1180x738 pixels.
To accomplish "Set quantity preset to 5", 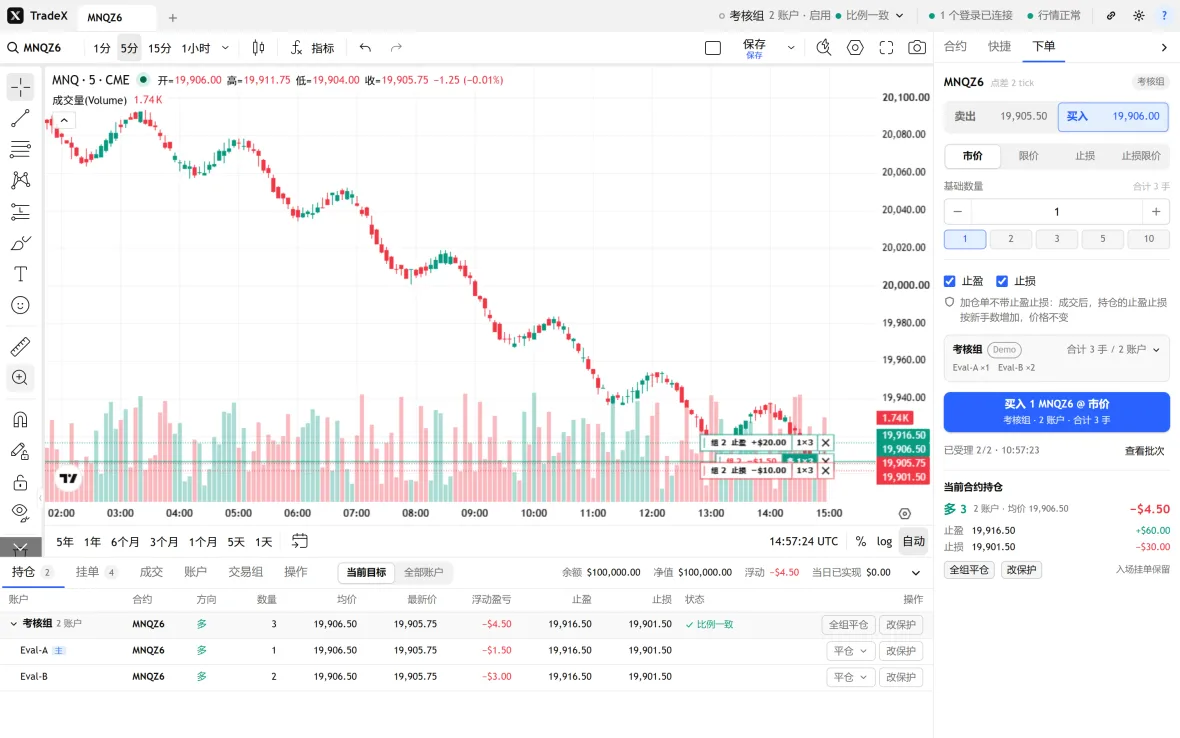I will (x=1102, y=239).
